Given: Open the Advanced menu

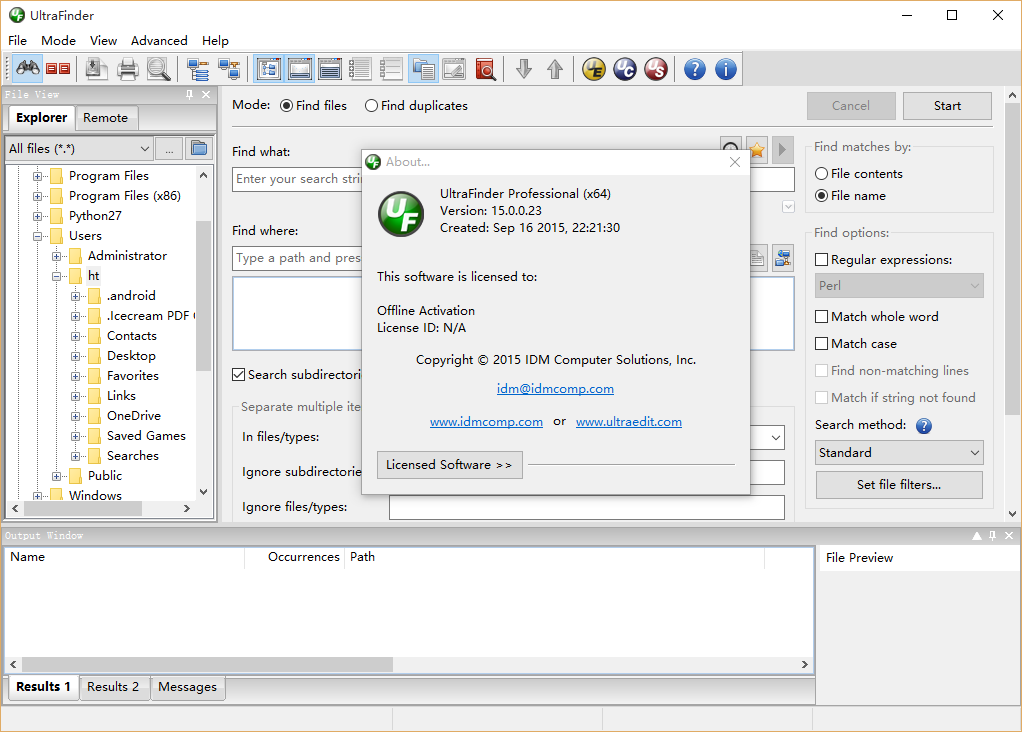Looking at the screenshot, I should 159,41.
